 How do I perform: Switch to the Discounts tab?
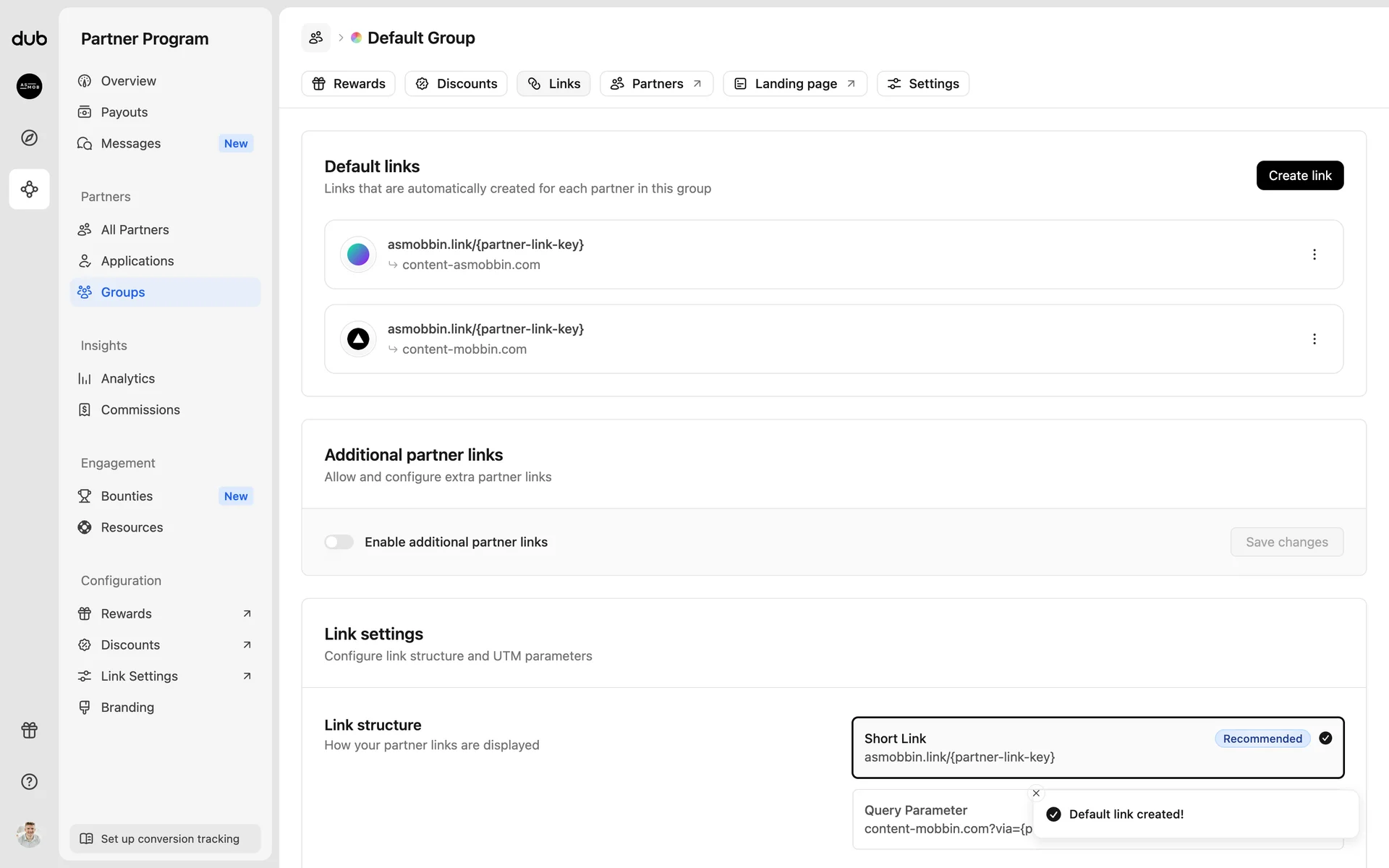(456, 84)
